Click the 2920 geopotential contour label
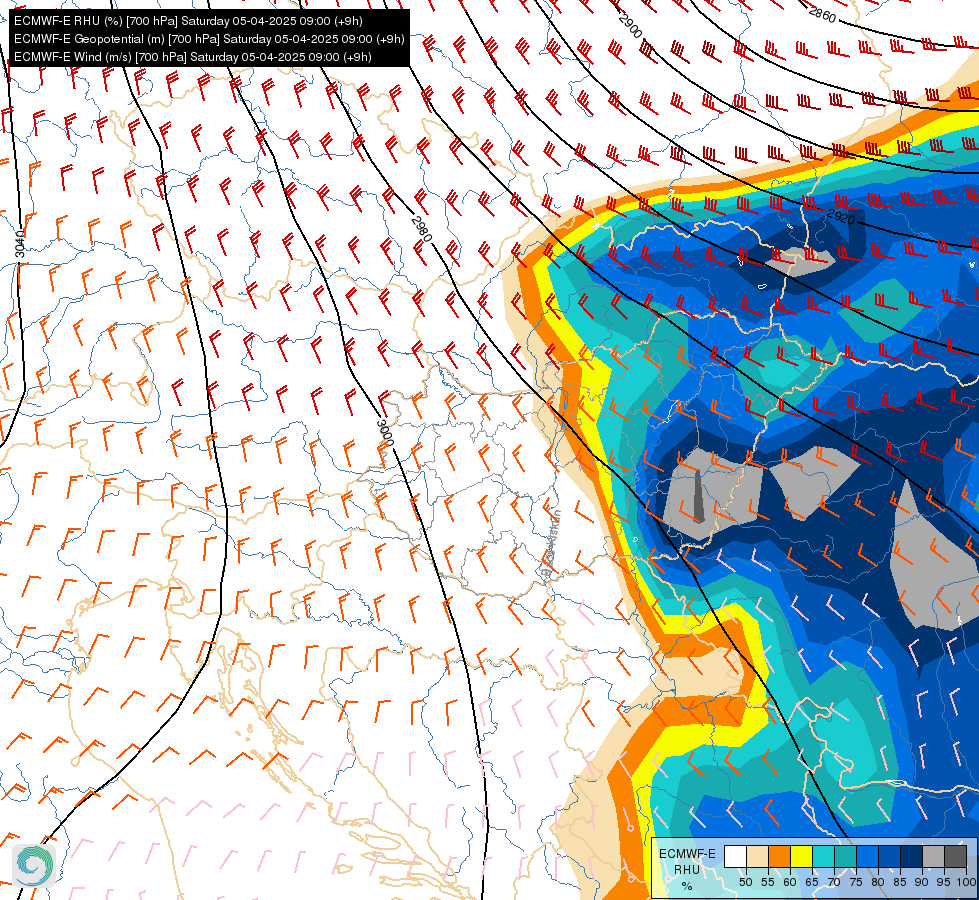 840,216
